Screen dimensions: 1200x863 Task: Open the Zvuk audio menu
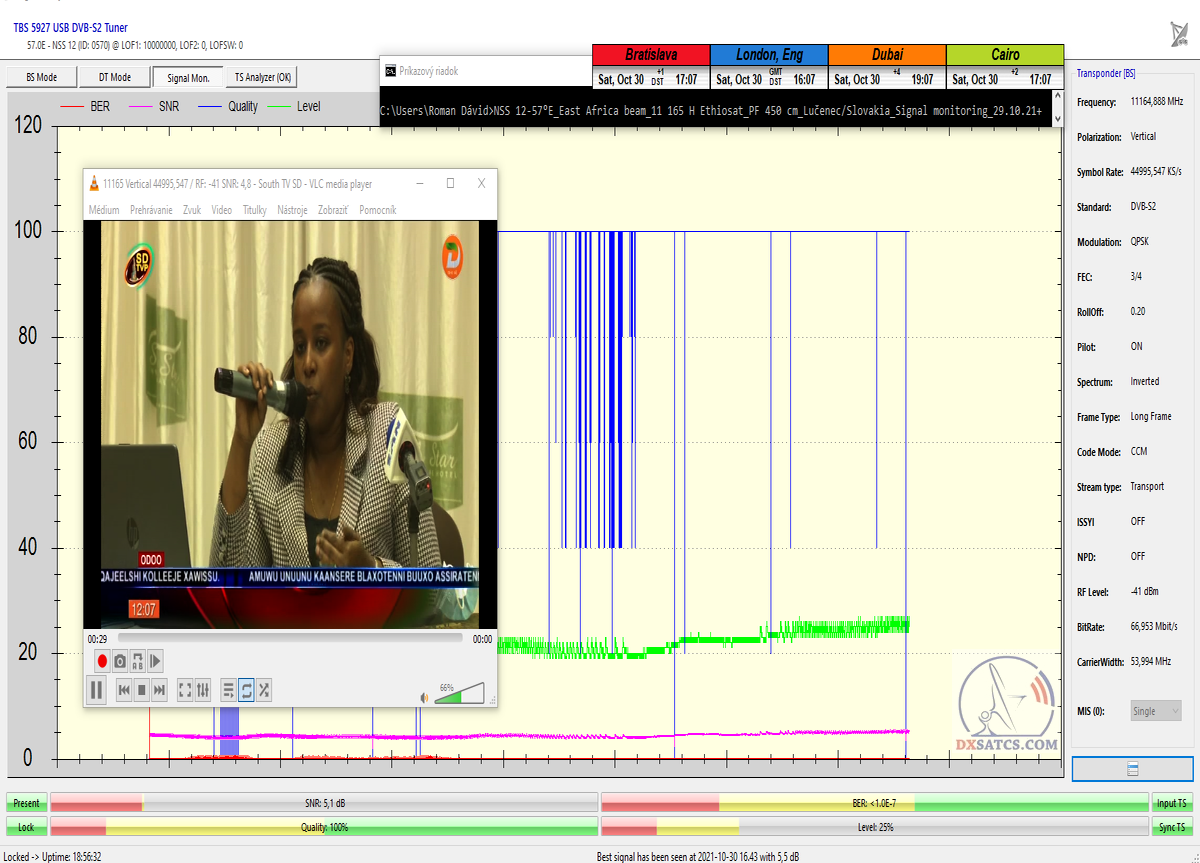[x=192, y=210]
